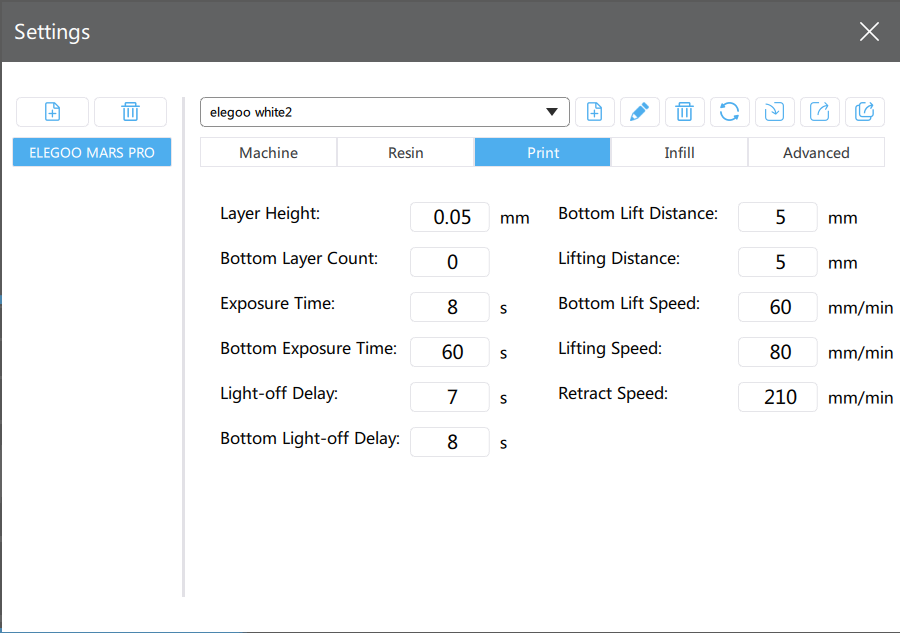Focus the Bottom Exposure Time field
Viewport: 900px width, 633px height.
coord(450,352)
